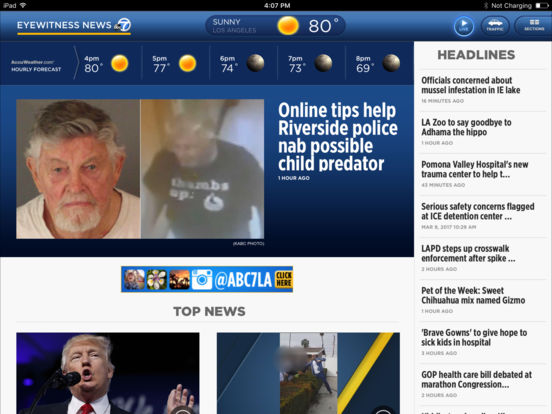This screenshot has height=414, width=552.
Task: Open 'LAPD steps up crosswalk enforcement' story
Action: pyautogui.click(x=468, y=253)
